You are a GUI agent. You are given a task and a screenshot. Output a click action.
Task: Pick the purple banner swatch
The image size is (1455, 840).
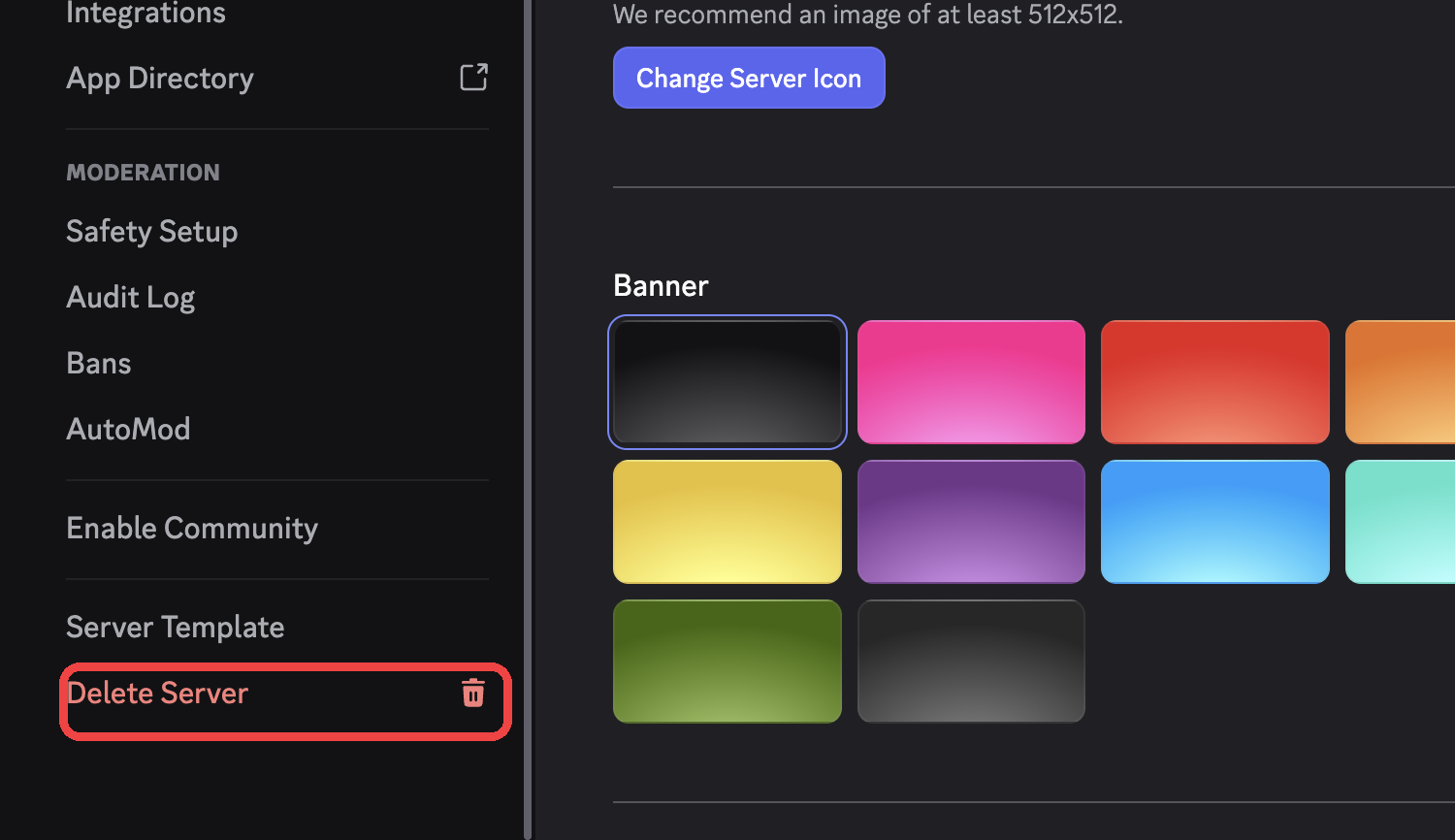click(971, 522)
